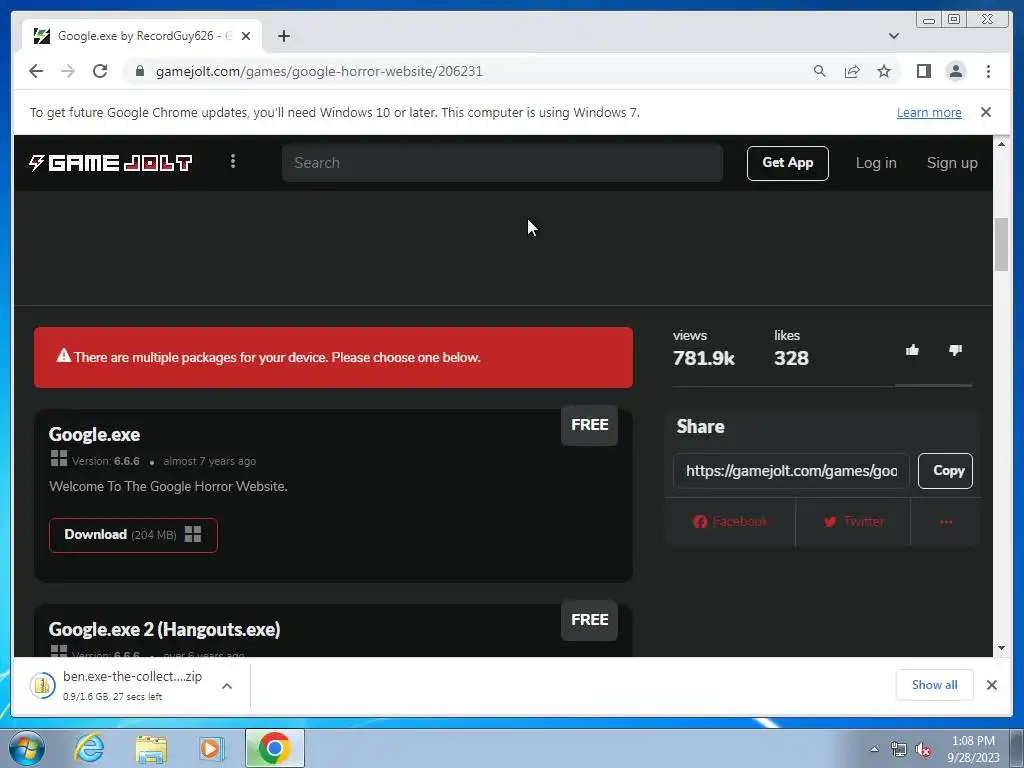Image resolution: width=1024 pixels, height=768 pixels.
Task: Click the Windows icon beside Version 6.6.6
Action: (x=59, y=458)
